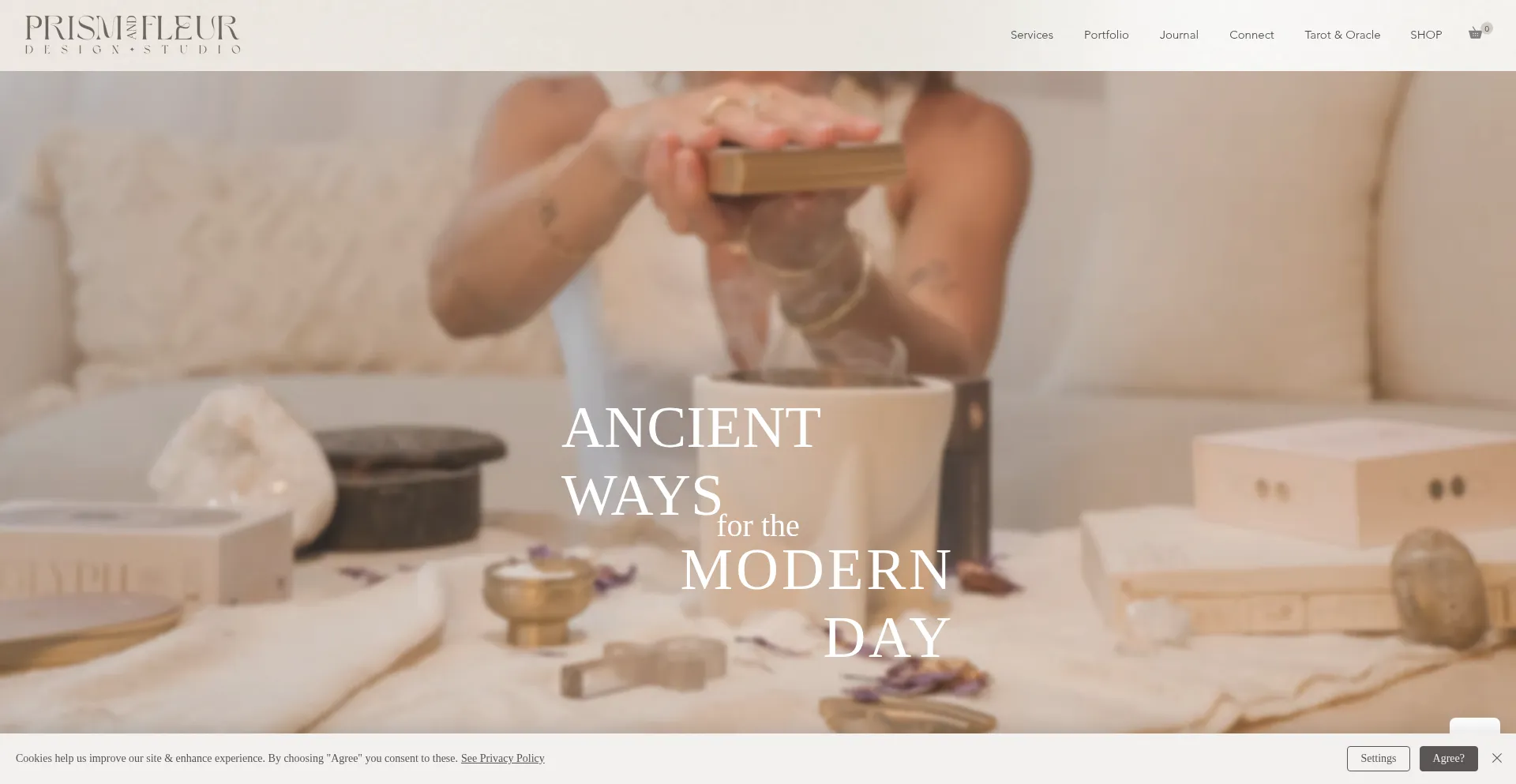Dismiss the cookie banner with the X
1516x784 pixels.
(1496, 758)
